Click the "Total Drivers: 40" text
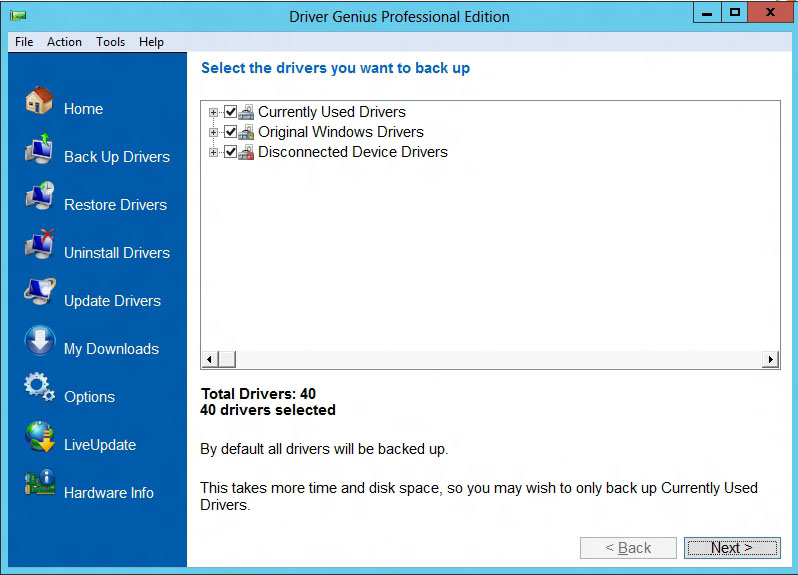This screenshot has width=798, height=575. (x=259, y=393)
